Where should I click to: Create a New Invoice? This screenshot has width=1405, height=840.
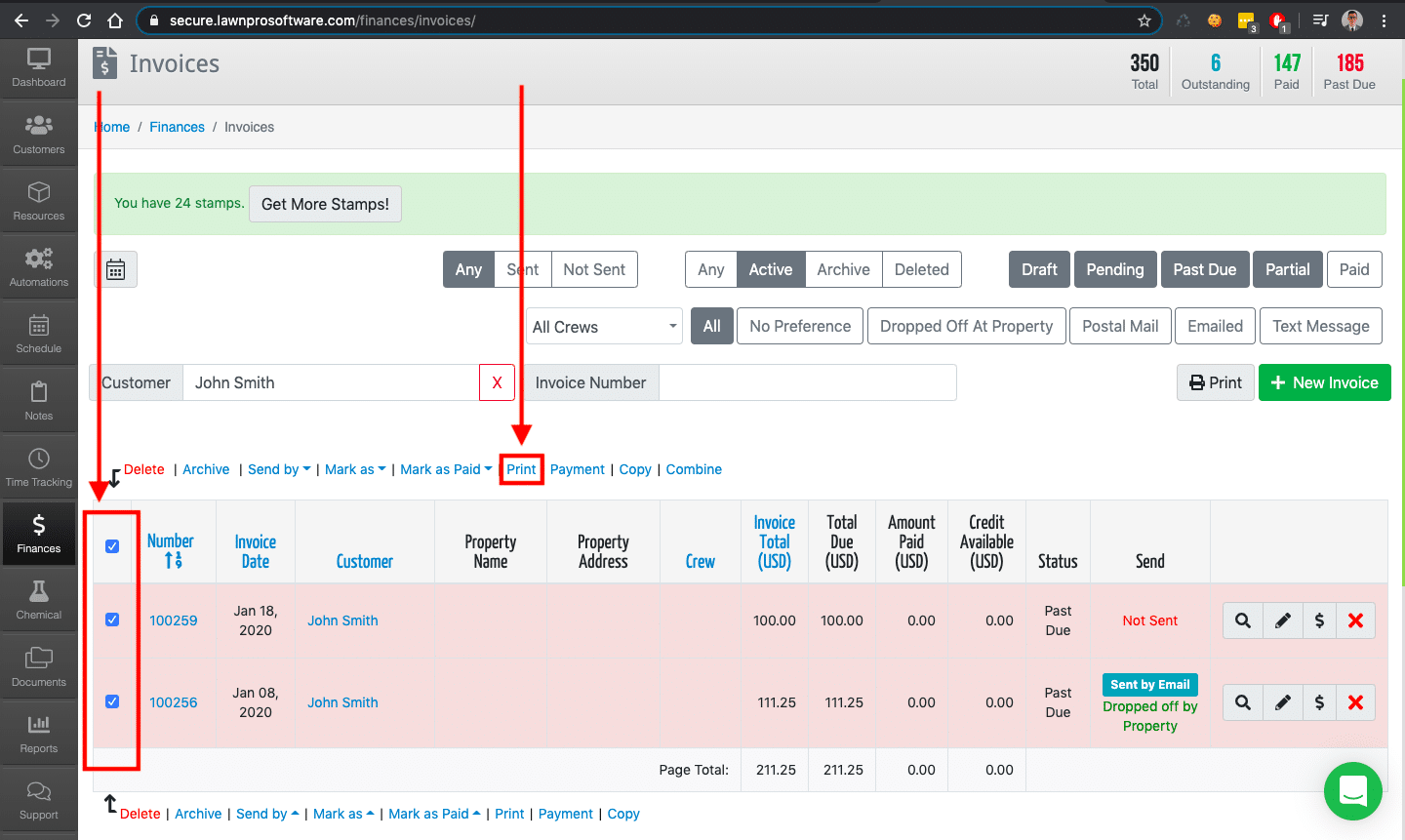[1324, 382]
